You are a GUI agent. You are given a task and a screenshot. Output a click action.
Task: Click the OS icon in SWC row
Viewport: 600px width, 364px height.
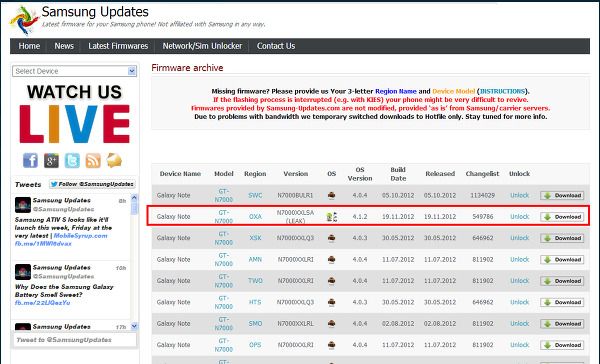pyautogui.click(x=331, y=195)
